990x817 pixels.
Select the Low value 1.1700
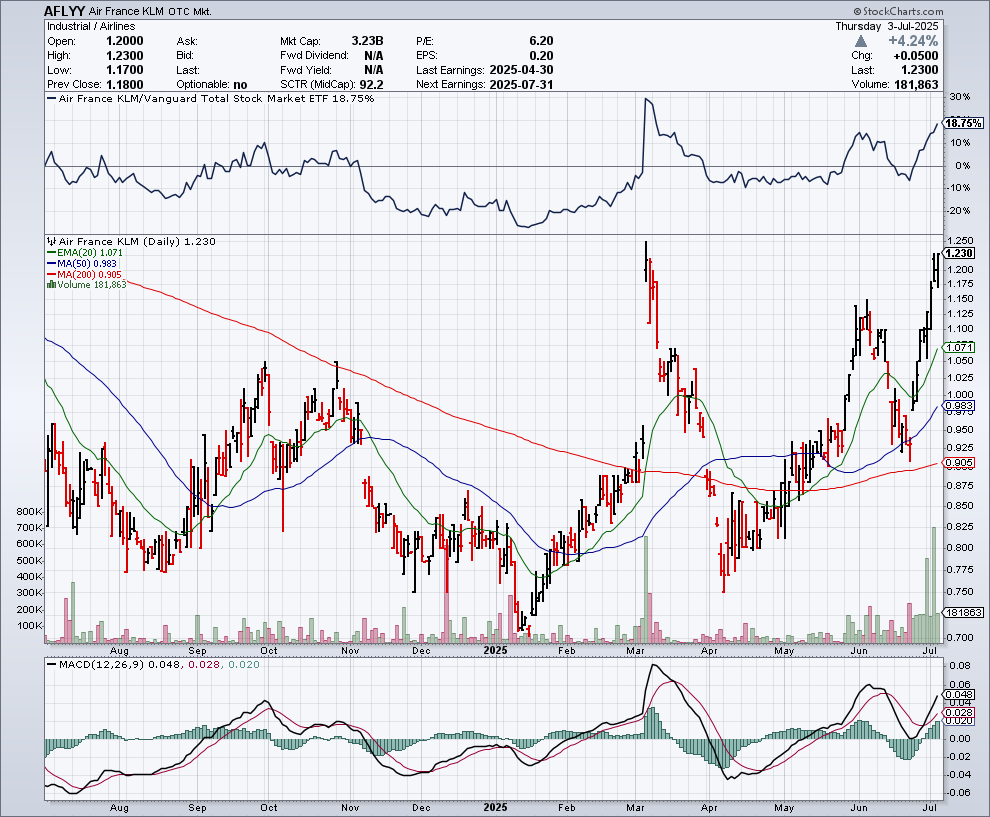(124, 70)
